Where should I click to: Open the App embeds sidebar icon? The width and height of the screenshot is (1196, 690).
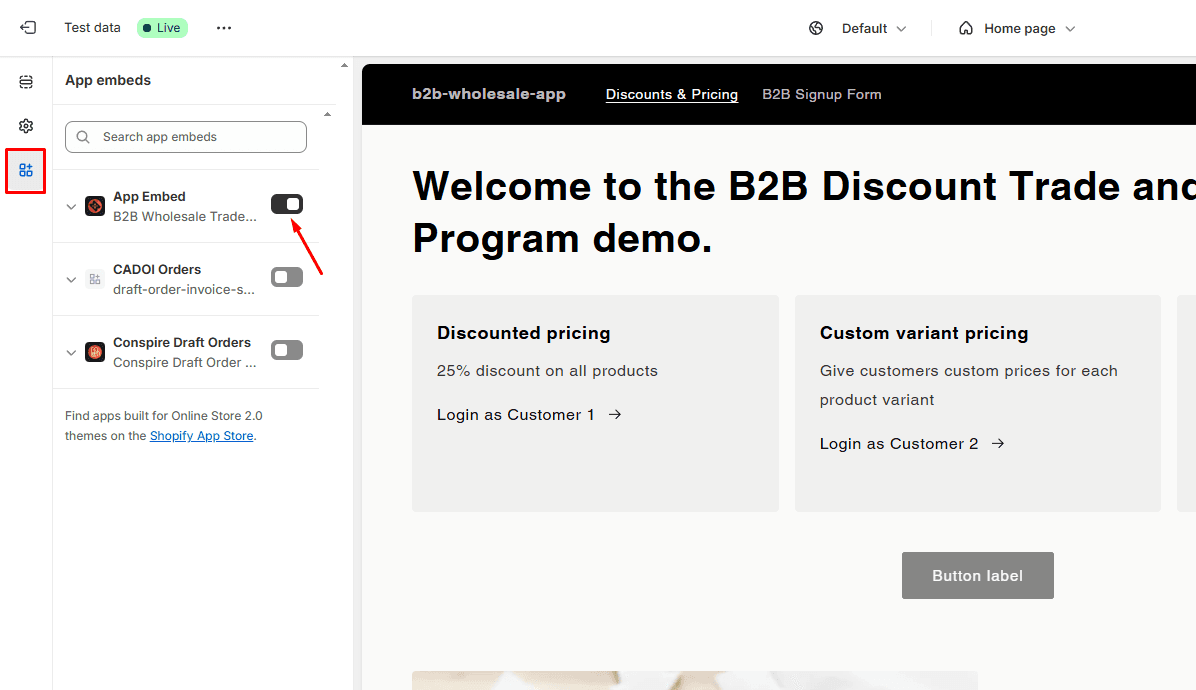click(x=26, y=170)
